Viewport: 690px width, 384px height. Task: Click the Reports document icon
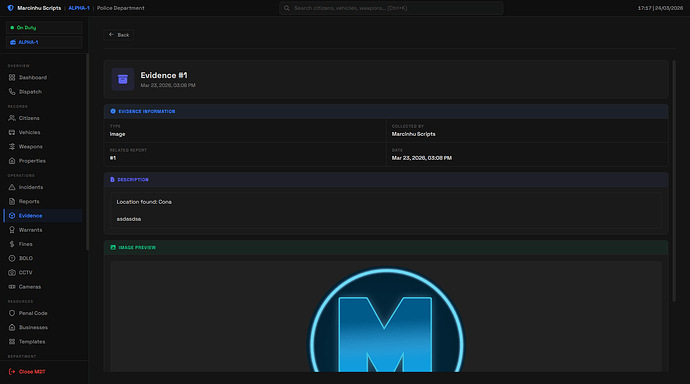12,201
